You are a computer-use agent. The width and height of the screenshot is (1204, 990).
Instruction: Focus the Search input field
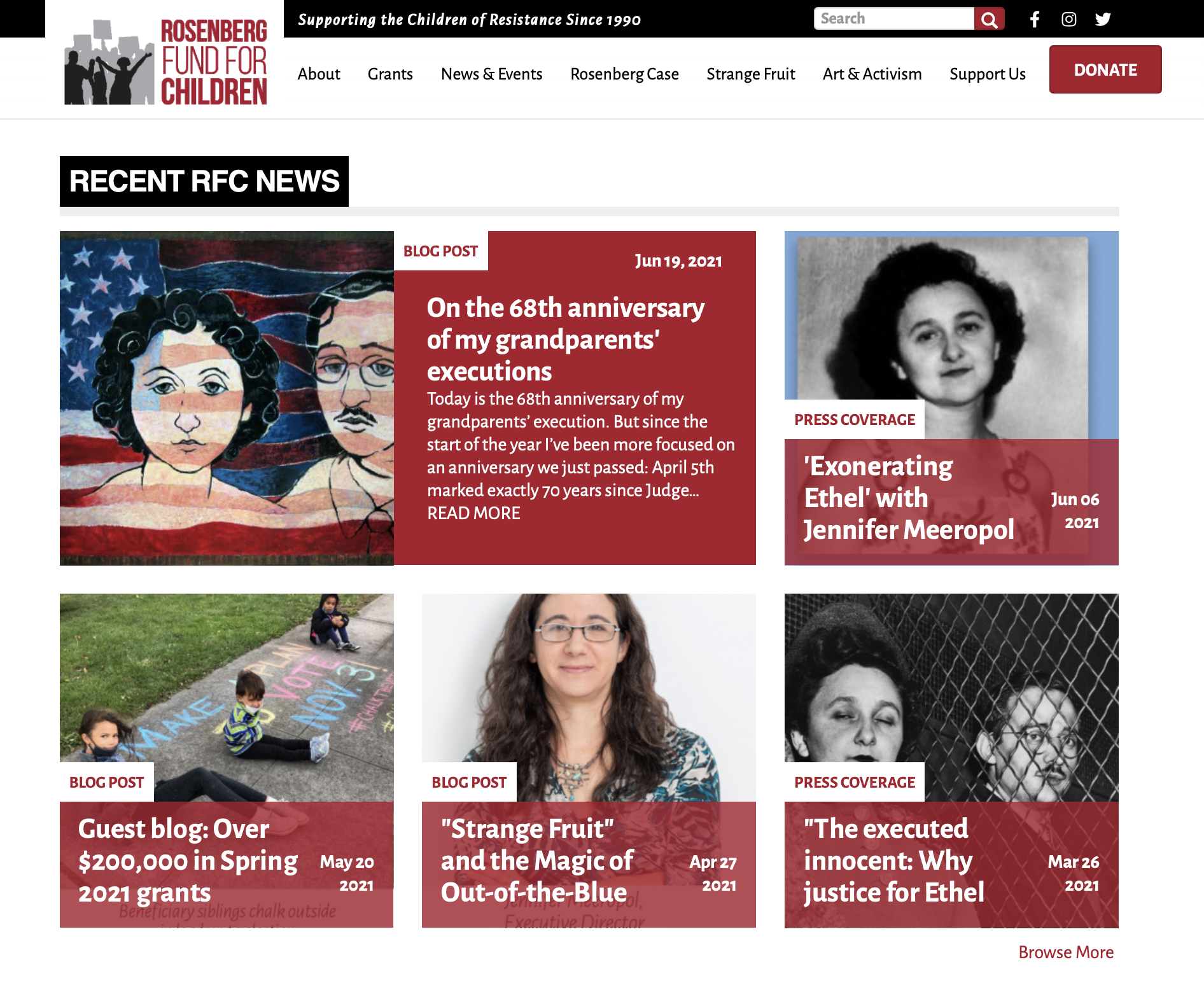(894, 18)
